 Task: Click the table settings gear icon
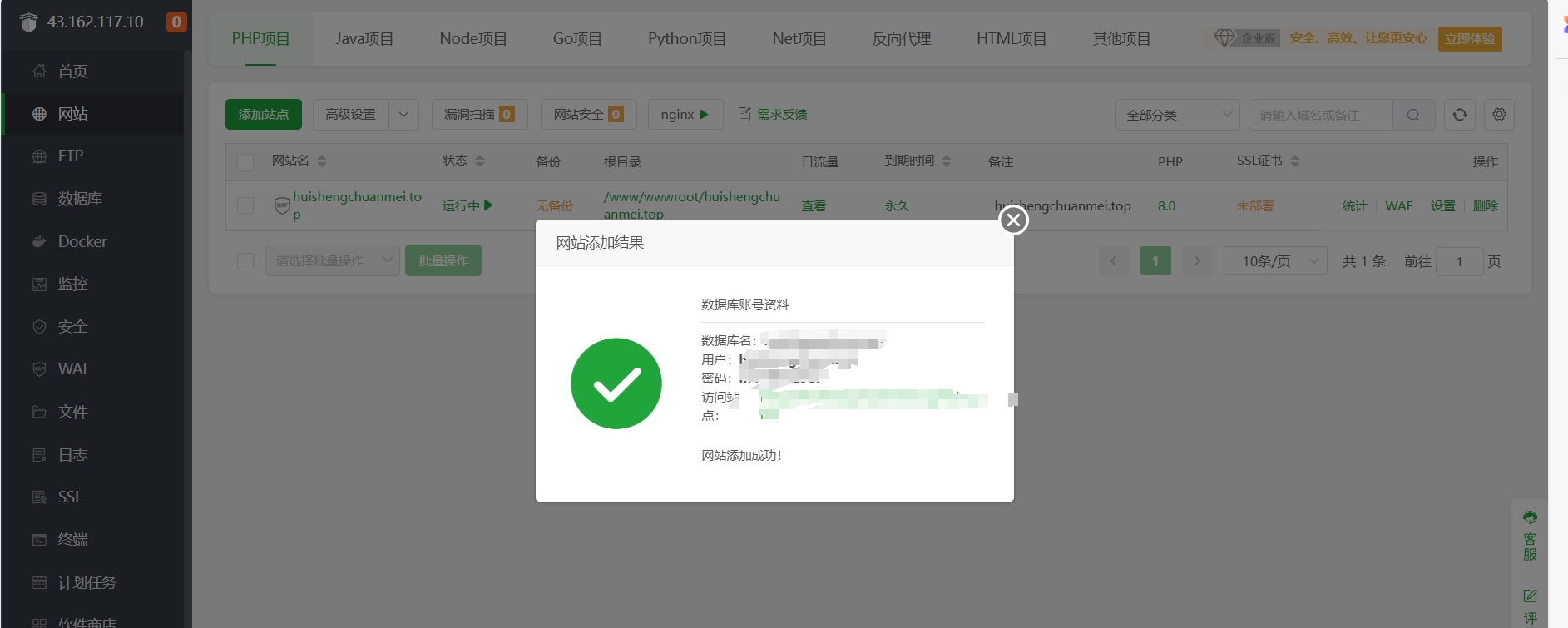click(x=1499, y=115)
